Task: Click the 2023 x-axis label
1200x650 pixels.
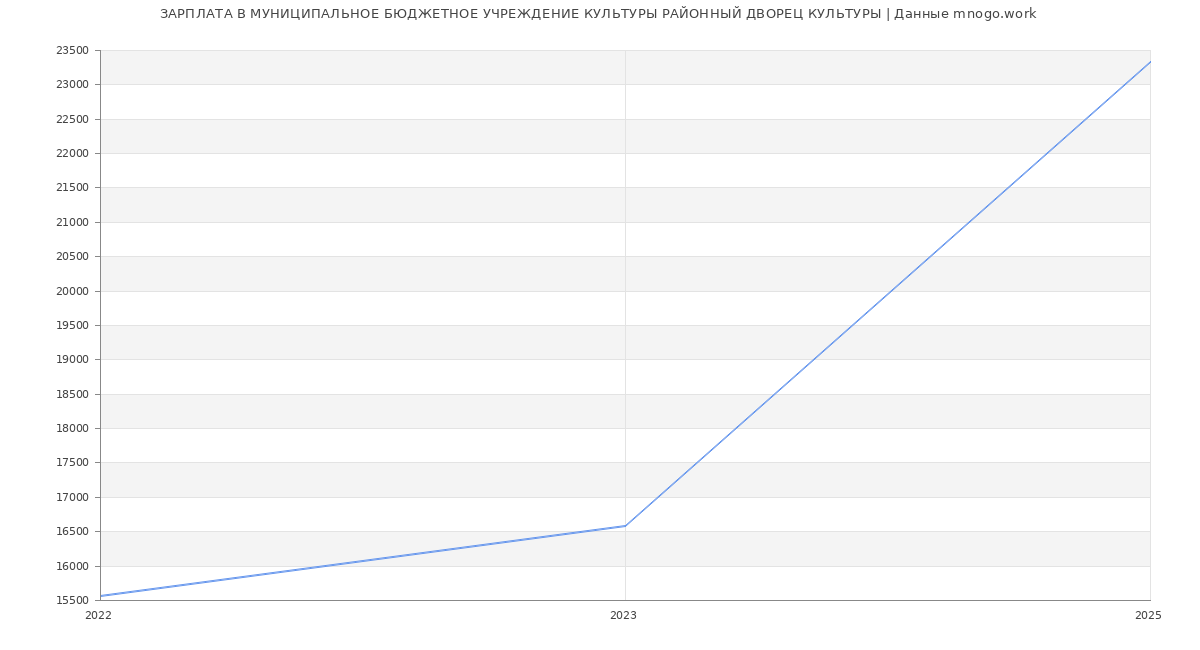Action: (x=623, y=616)
